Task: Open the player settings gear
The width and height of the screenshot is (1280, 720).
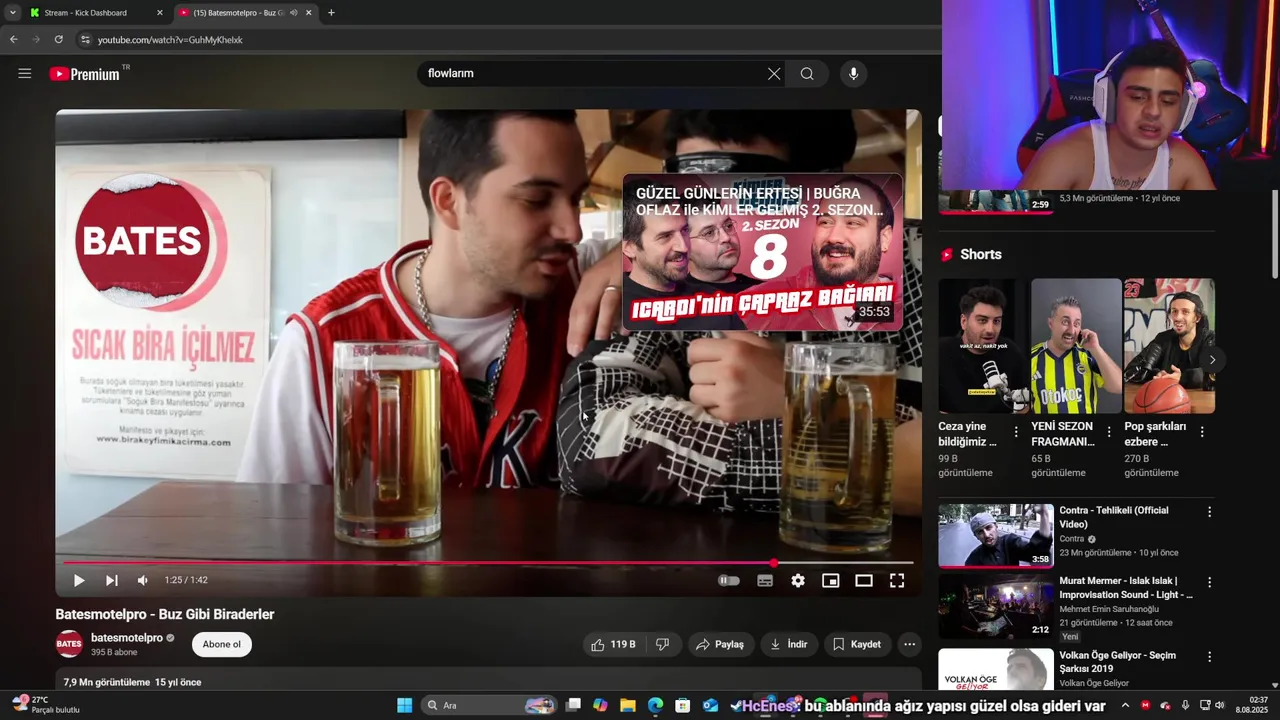Action: click(x=798, y=580)
